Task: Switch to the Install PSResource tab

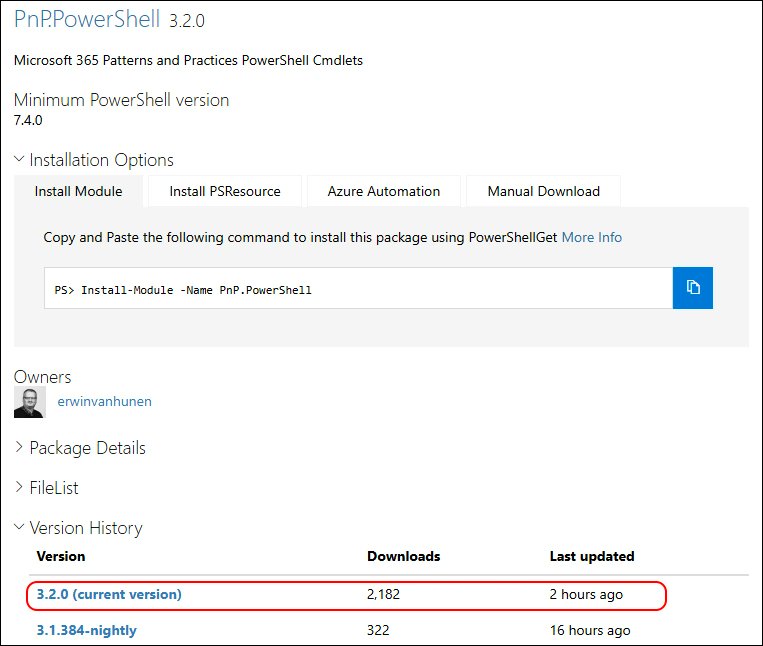Action: [x=225, y=191]
